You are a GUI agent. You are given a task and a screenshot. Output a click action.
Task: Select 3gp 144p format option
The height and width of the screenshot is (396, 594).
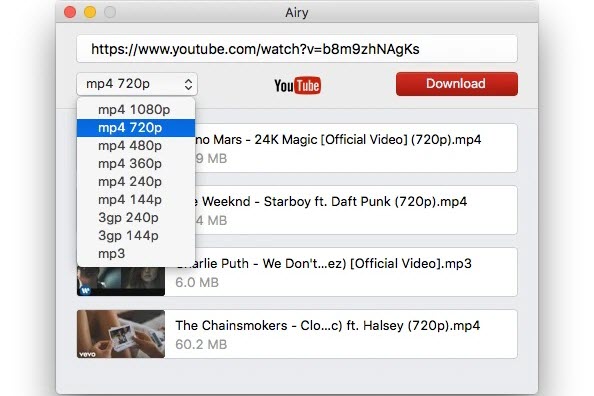pyautogui.click(x=136, y=236)
